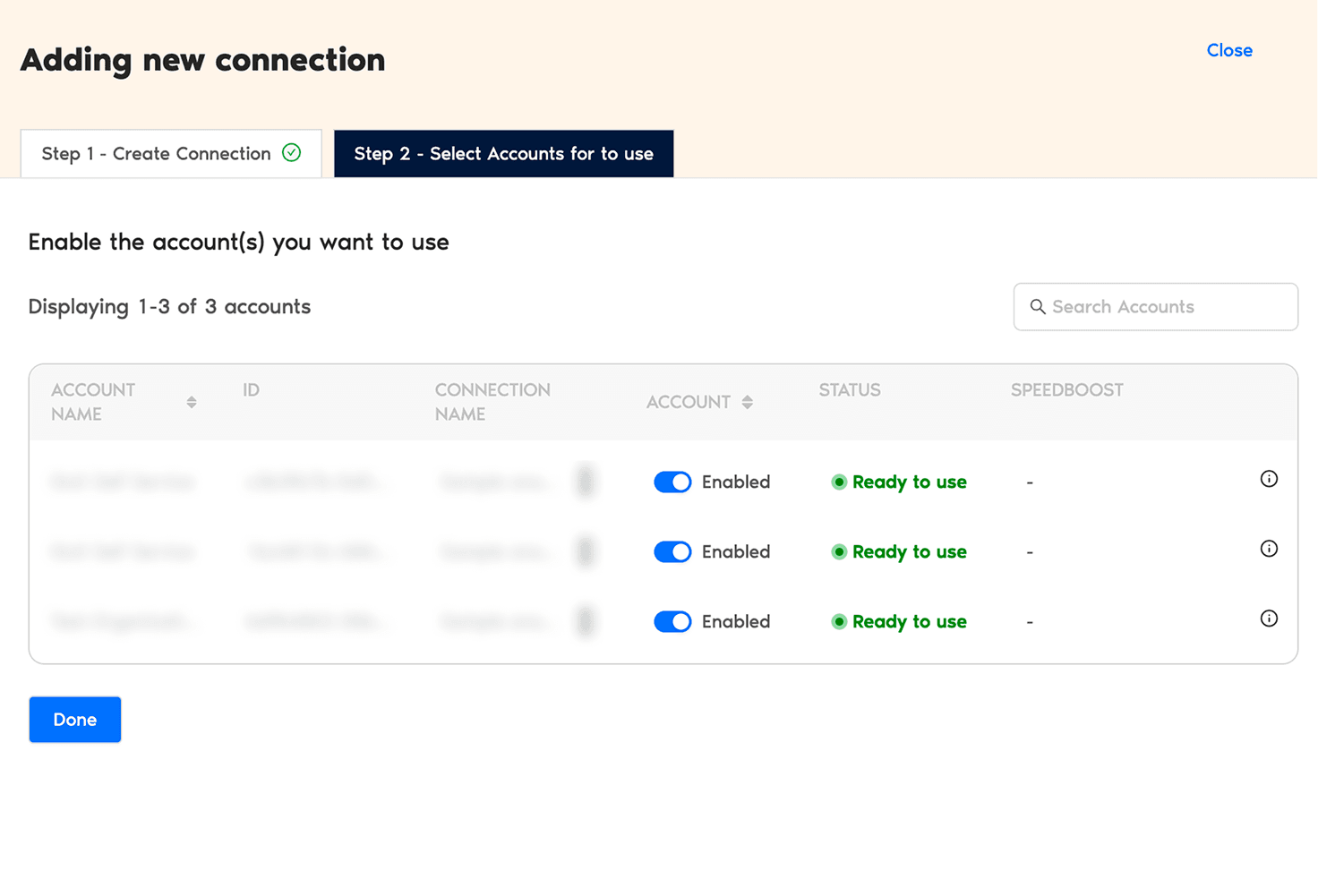The height and width of the screenshot is (896, 1318).
Task: Switch to the Step 1 - Create Connection tab
Action: [x=170, y=153]
